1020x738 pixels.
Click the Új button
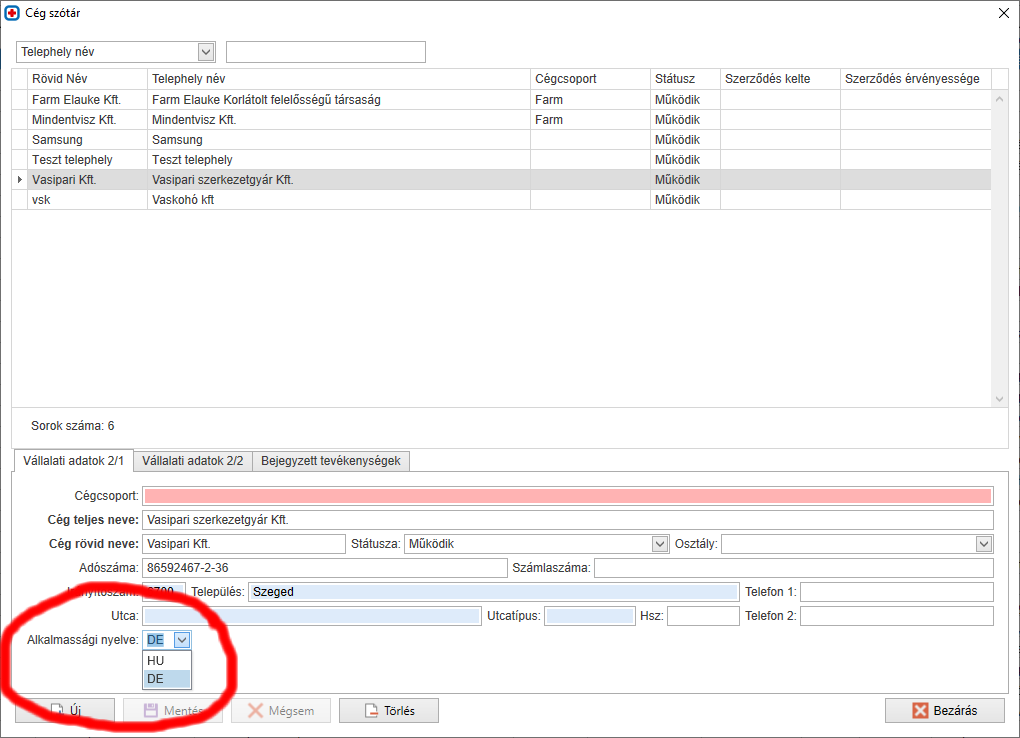(65, 711)
